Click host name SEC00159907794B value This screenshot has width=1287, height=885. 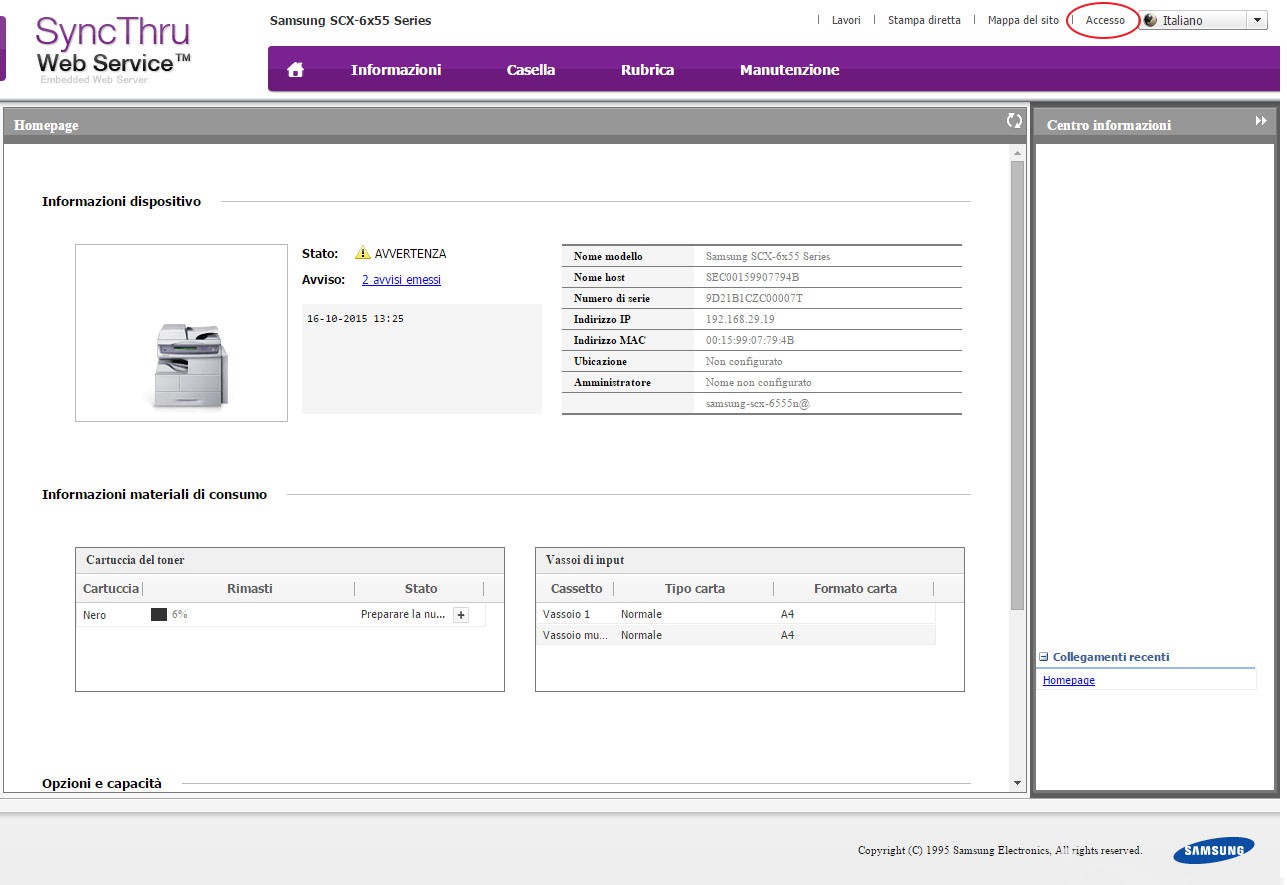tap(752, 277)
